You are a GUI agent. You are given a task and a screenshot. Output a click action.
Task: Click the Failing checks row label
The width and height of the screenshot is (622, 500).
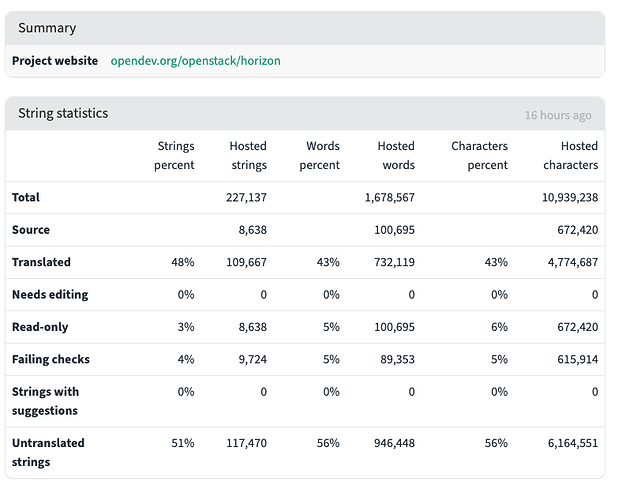point(51,359)
